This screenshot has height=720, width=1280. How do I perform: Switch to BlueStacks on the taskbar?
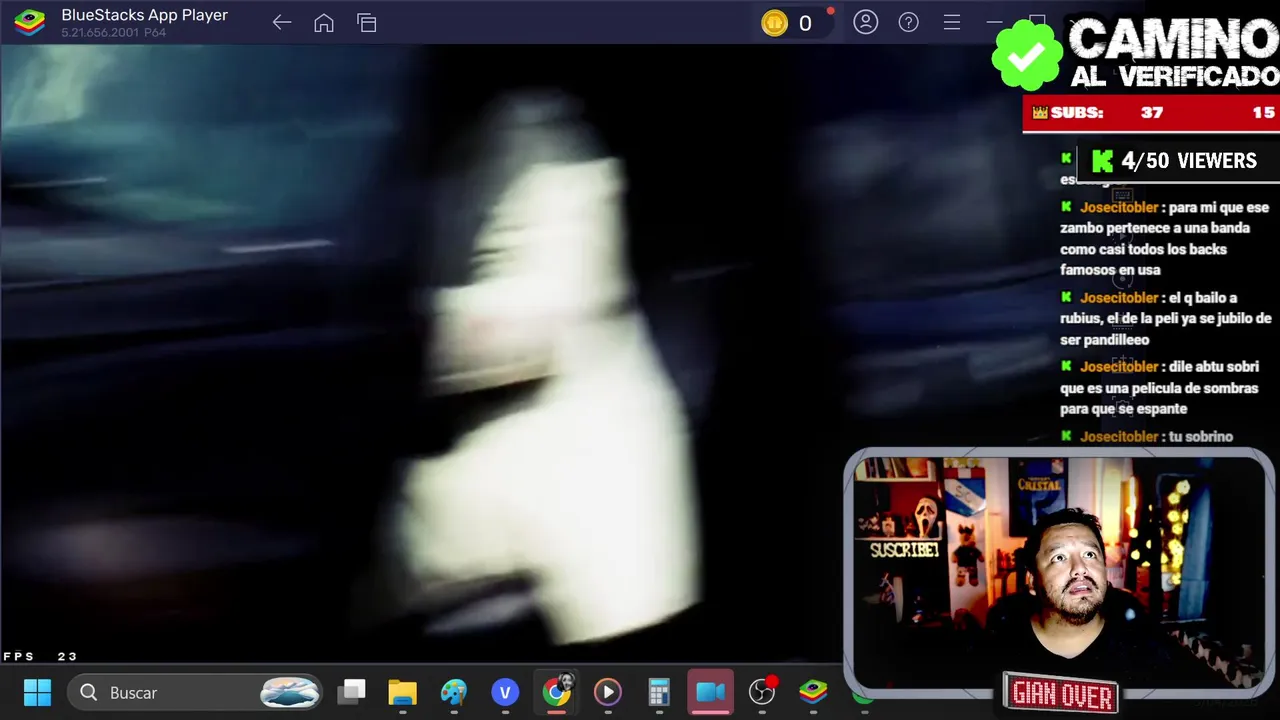pos(813,692)
